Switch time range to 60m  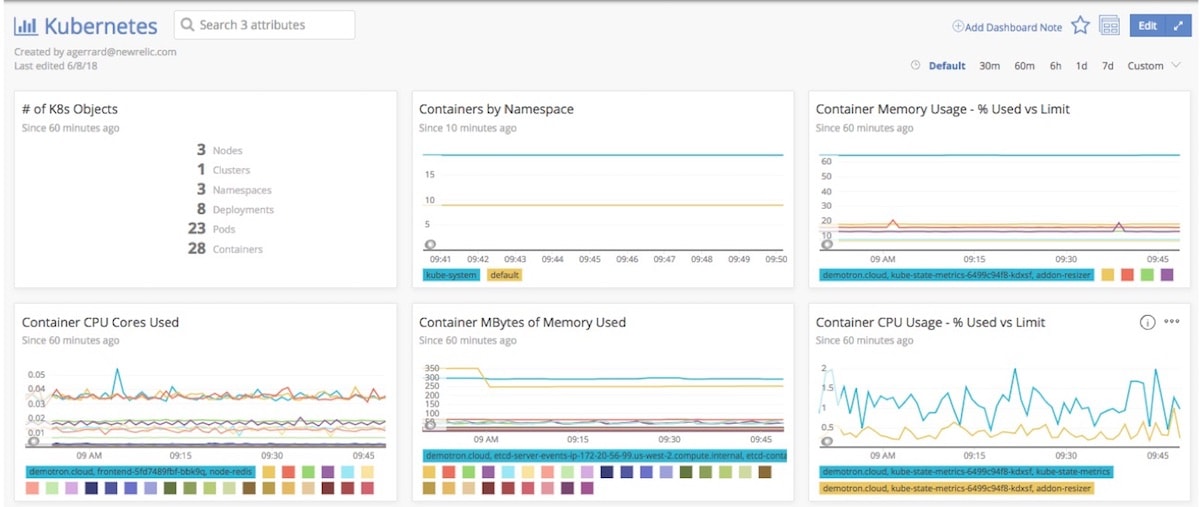coord(1024,66)
